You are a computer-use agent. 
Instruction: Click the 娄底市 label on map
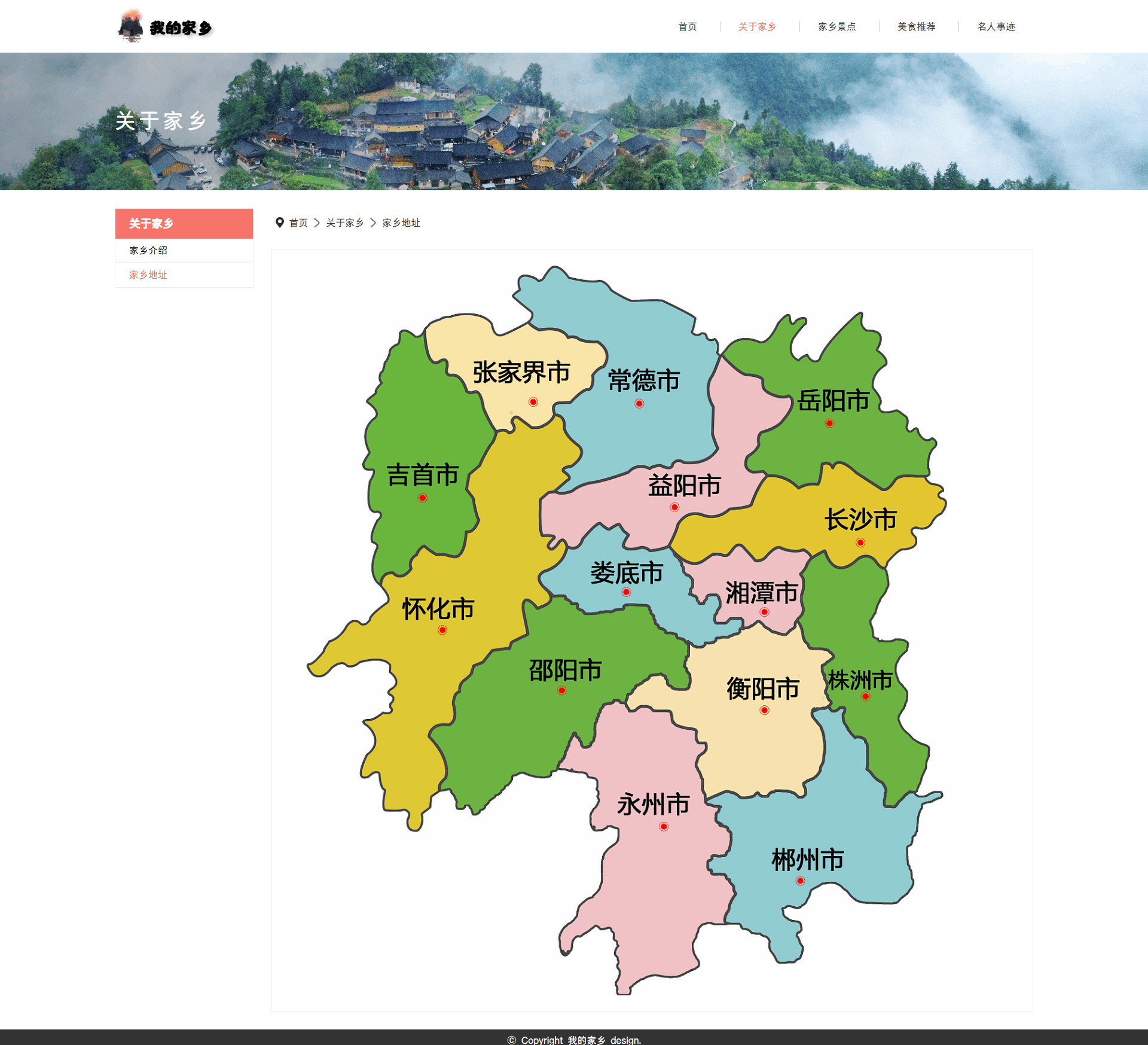pyautogui.click(x=627, y=572)
